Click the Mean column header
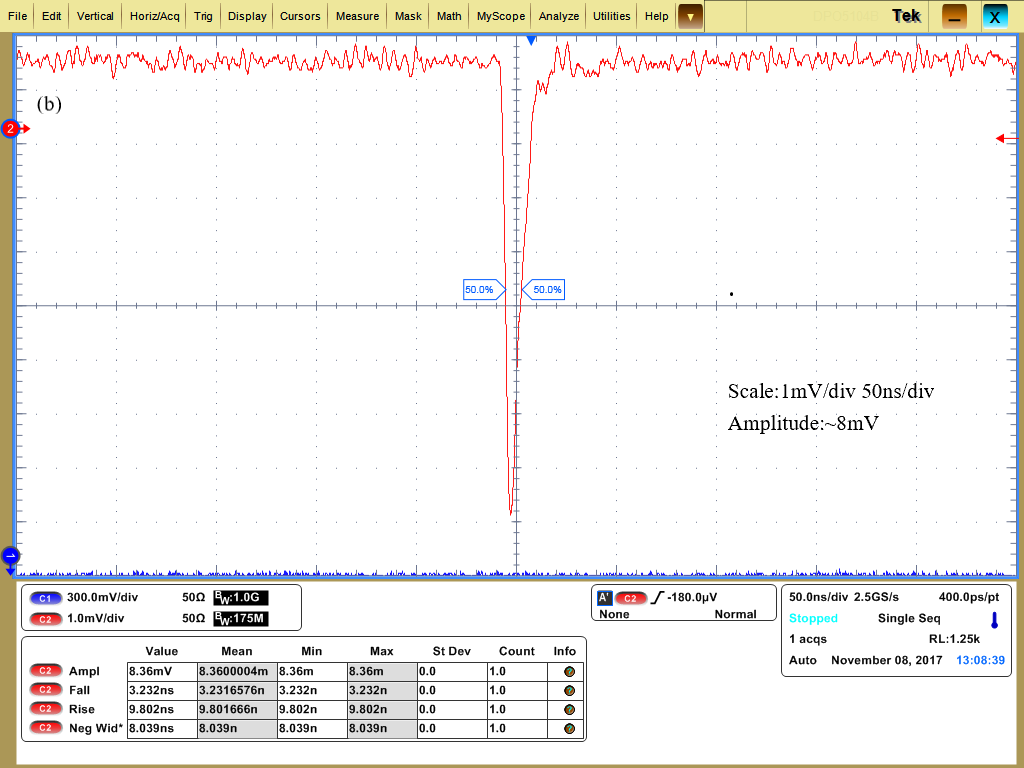The width and height of the screenshot is (1024, 768). point(236,651)
